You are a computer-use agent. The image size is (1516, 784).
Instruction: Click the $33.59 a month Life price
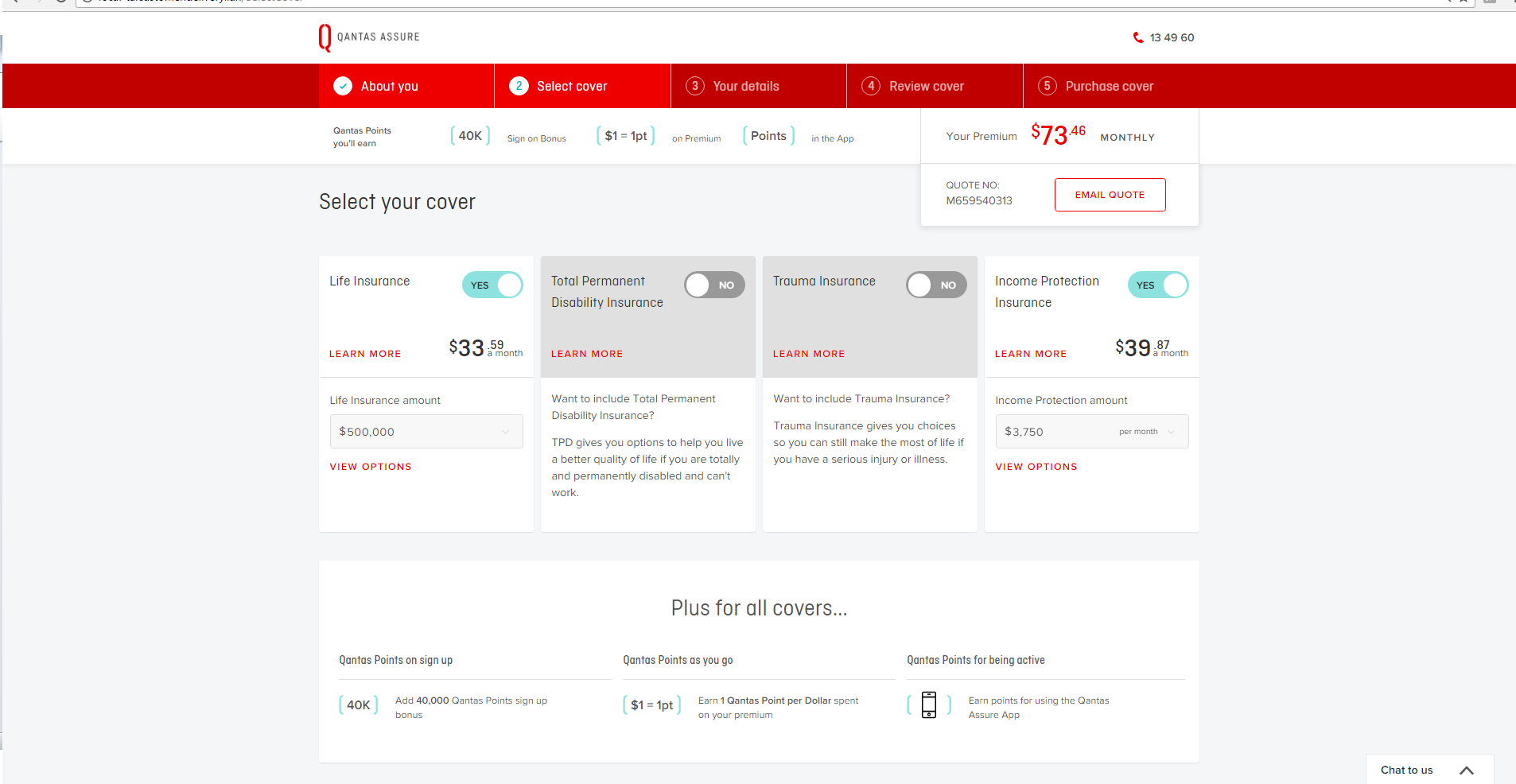pyautogui.click(x=486, y=347)
